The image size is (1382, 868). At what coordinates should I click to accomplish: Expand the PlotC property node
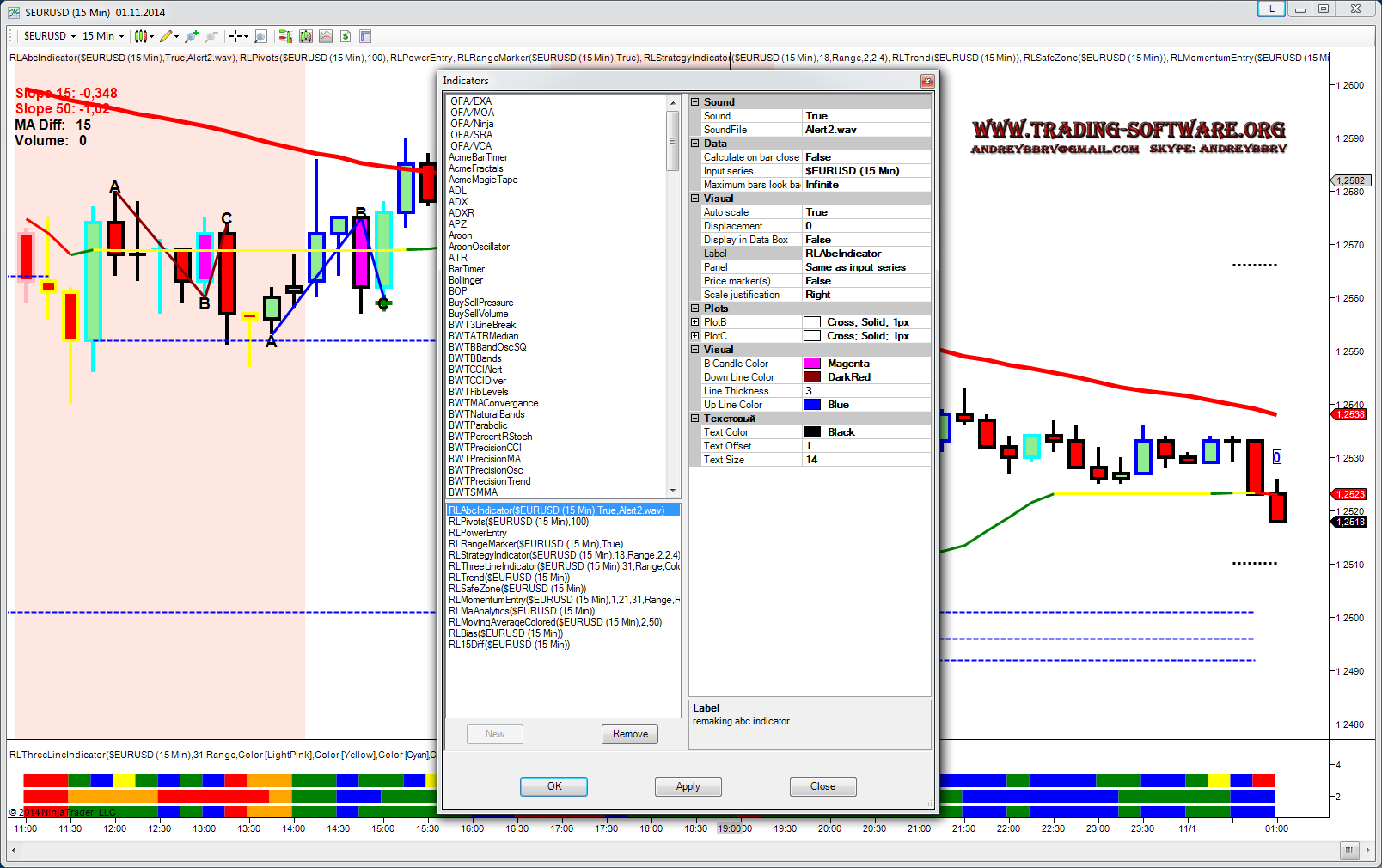[x=695, y=336]
